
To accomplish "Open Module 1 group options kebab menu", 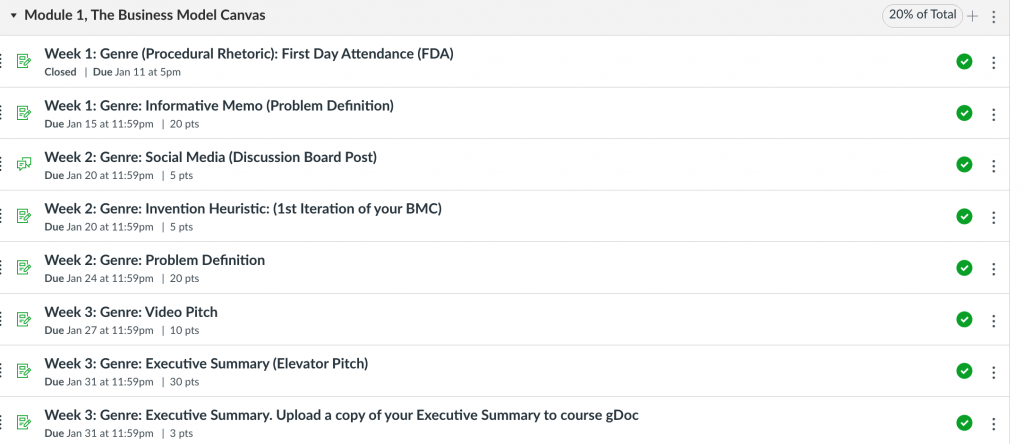I will click(994, 16).
